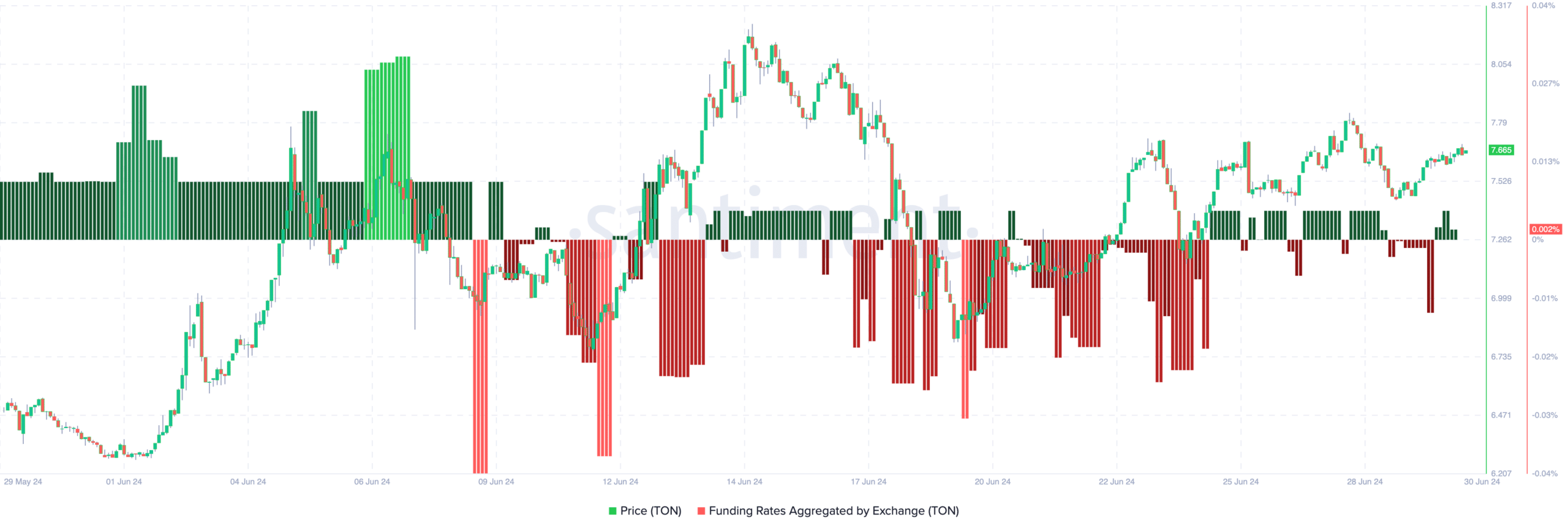This screenshot has height=531, width=1568.
Task: Toggle Funding Rates Aggregated by Exchange legend label
Action: click(834, 511)
